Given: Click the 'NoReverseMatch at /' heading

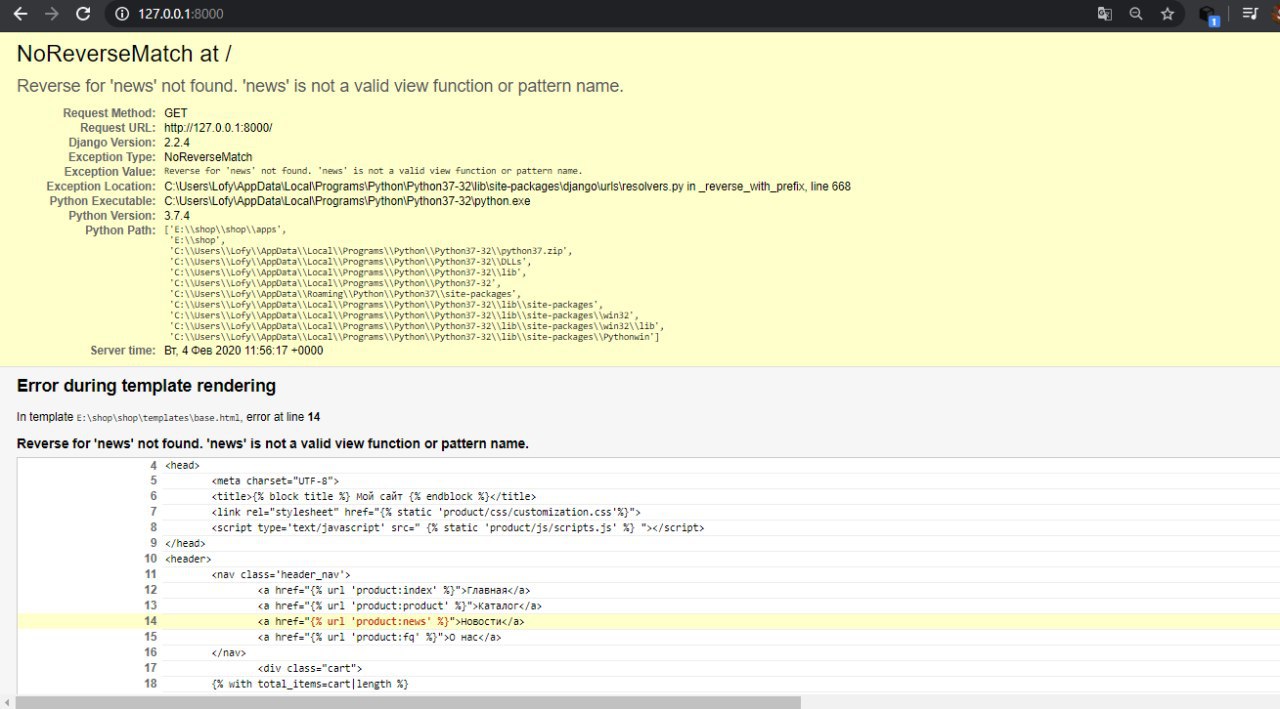Looking at the screenshot, I should click(124, 54).
